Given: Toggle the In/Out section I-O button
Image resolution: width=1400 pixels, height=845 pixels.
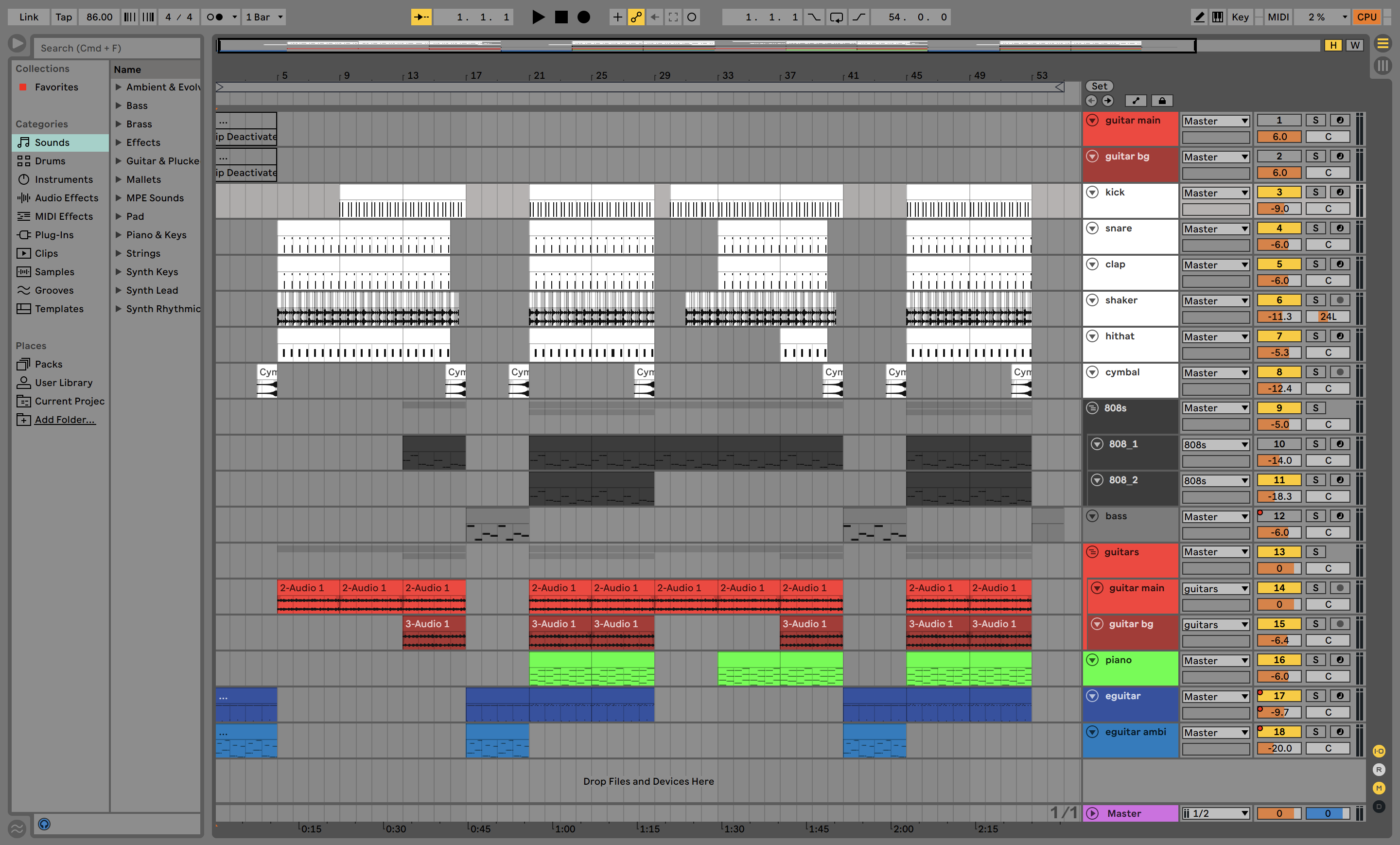Looking at the screenshot, I should 1379,751.
